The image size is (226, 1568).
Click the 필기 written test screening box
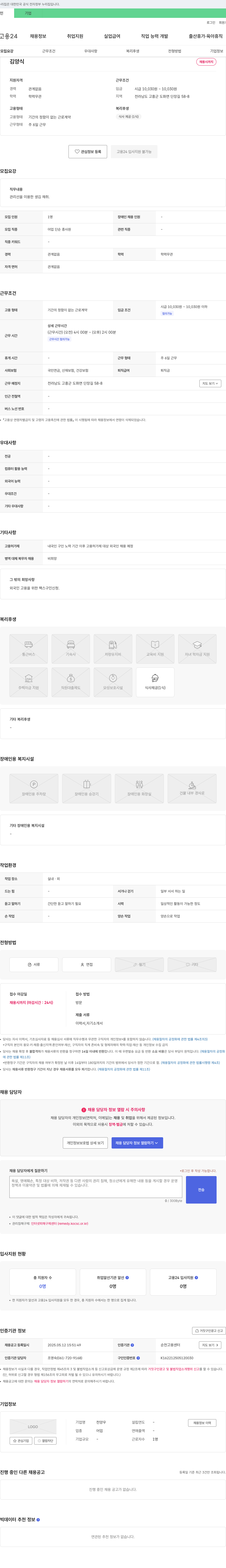pyautogui.click(x=140, y=965)
